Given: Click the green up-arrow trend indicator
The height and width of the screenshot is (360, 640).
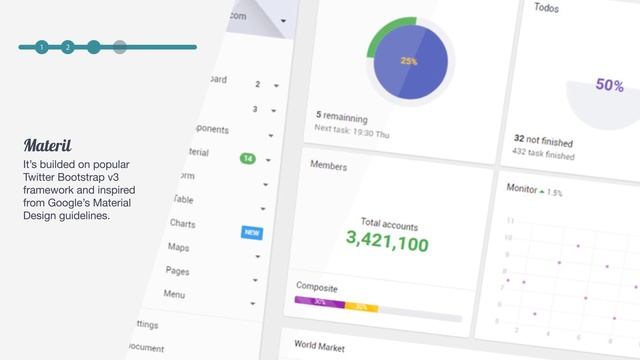Looking at the screenshot, I should coord(542,191).
